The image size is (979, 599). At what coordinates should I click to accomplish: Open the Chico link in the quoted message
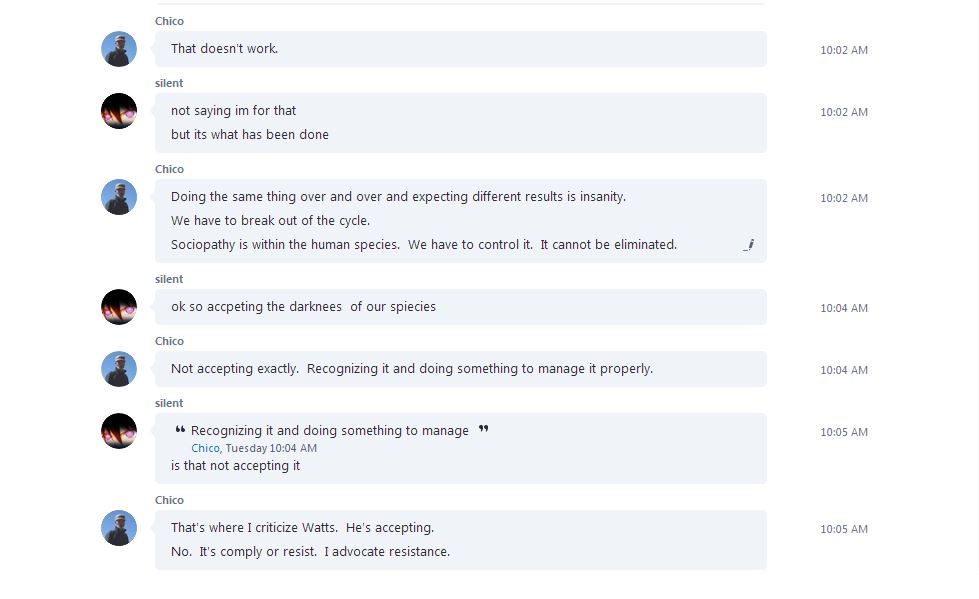pos(205,448)
